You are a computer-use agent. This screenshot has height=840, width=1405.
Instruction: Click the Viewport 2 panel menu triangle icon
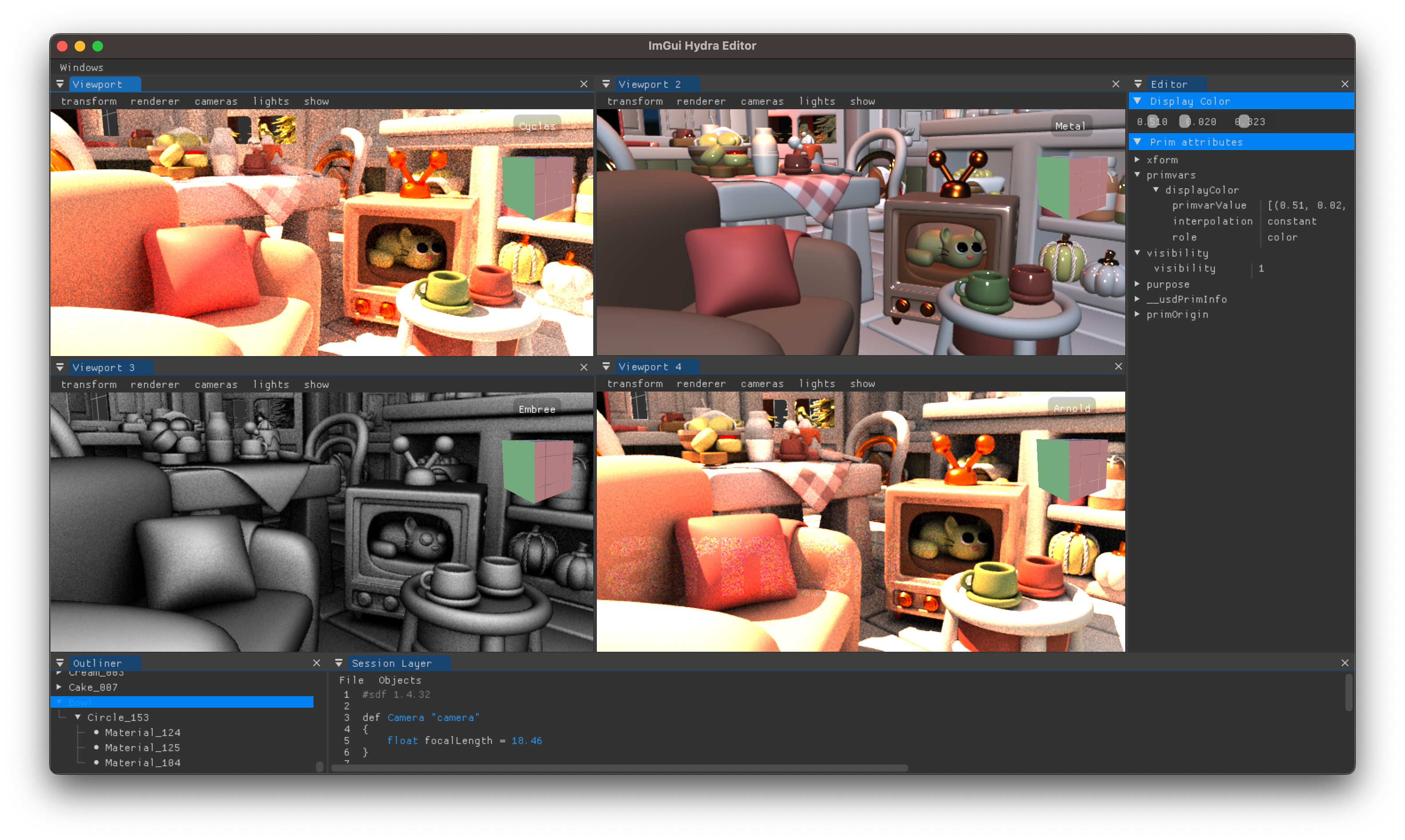[x=606, y=84]
